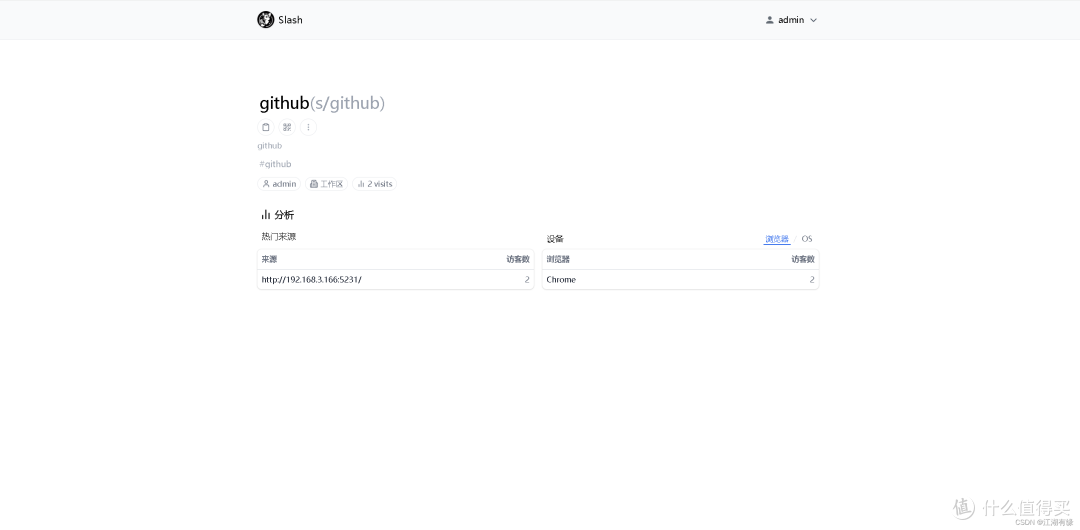Open the three-dot more options menu
Screen dimensions: 1080x530
point(308,127)
